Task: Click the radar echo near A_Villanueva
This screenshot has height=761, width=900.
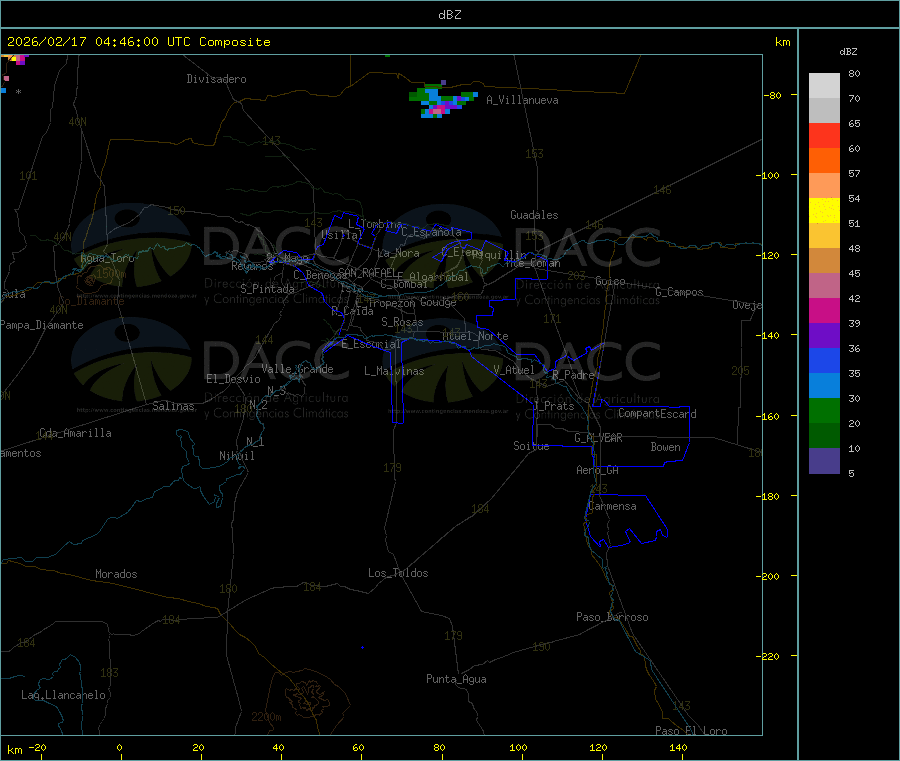Action: click(443, 100)
